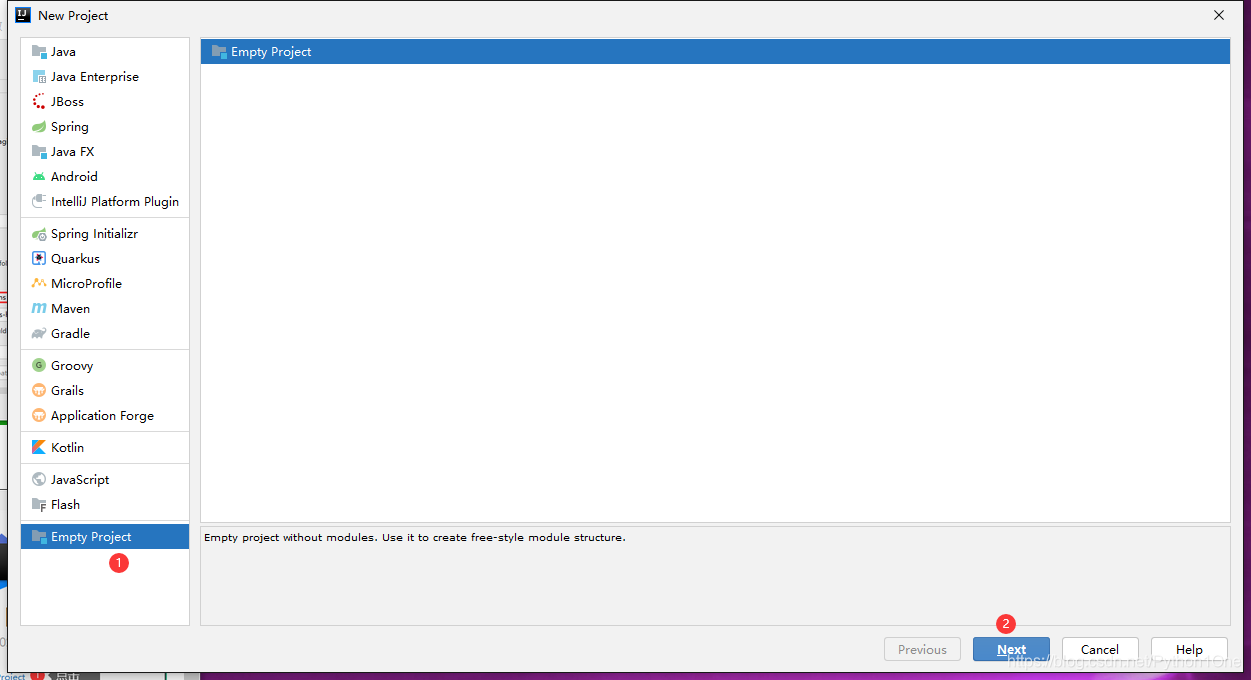
Task: Click the Android robot icon
Action: click(x=39, y=177)
